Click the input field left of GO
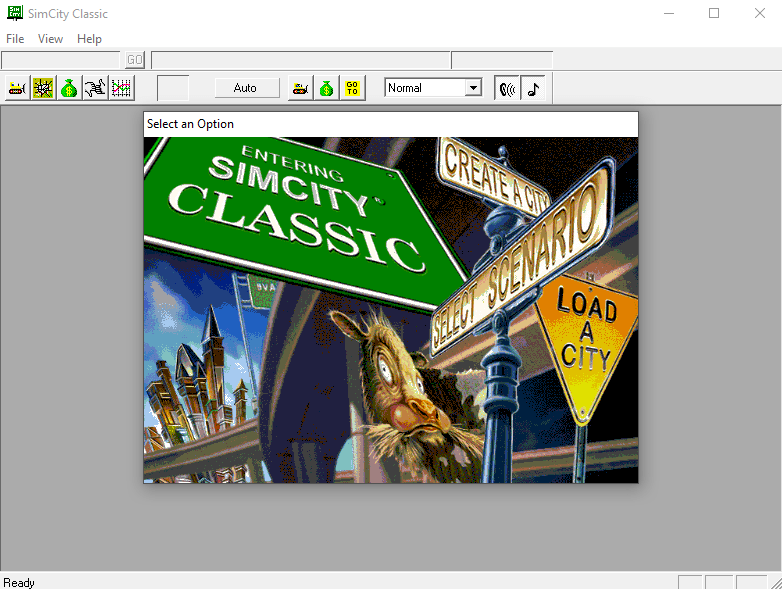 61,60
